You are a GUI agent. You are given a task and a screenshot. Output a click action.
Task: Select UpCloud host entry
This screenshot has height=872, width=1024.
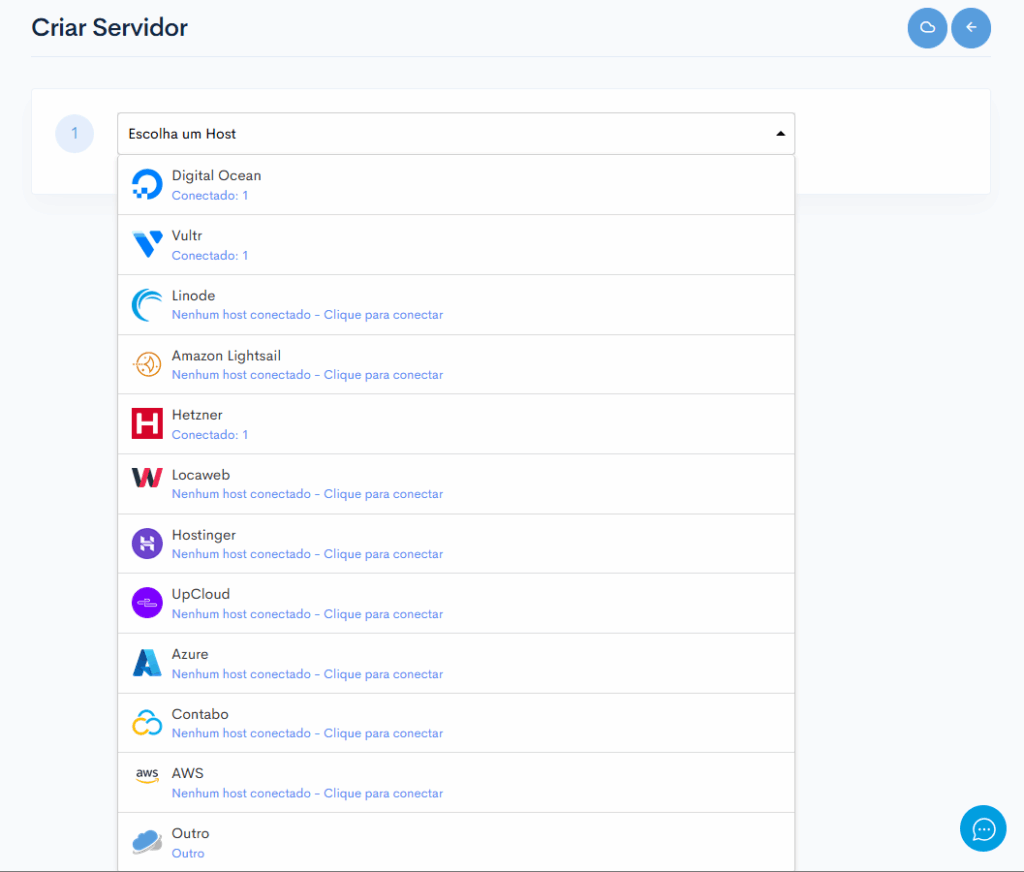click(x=456, y=604)
